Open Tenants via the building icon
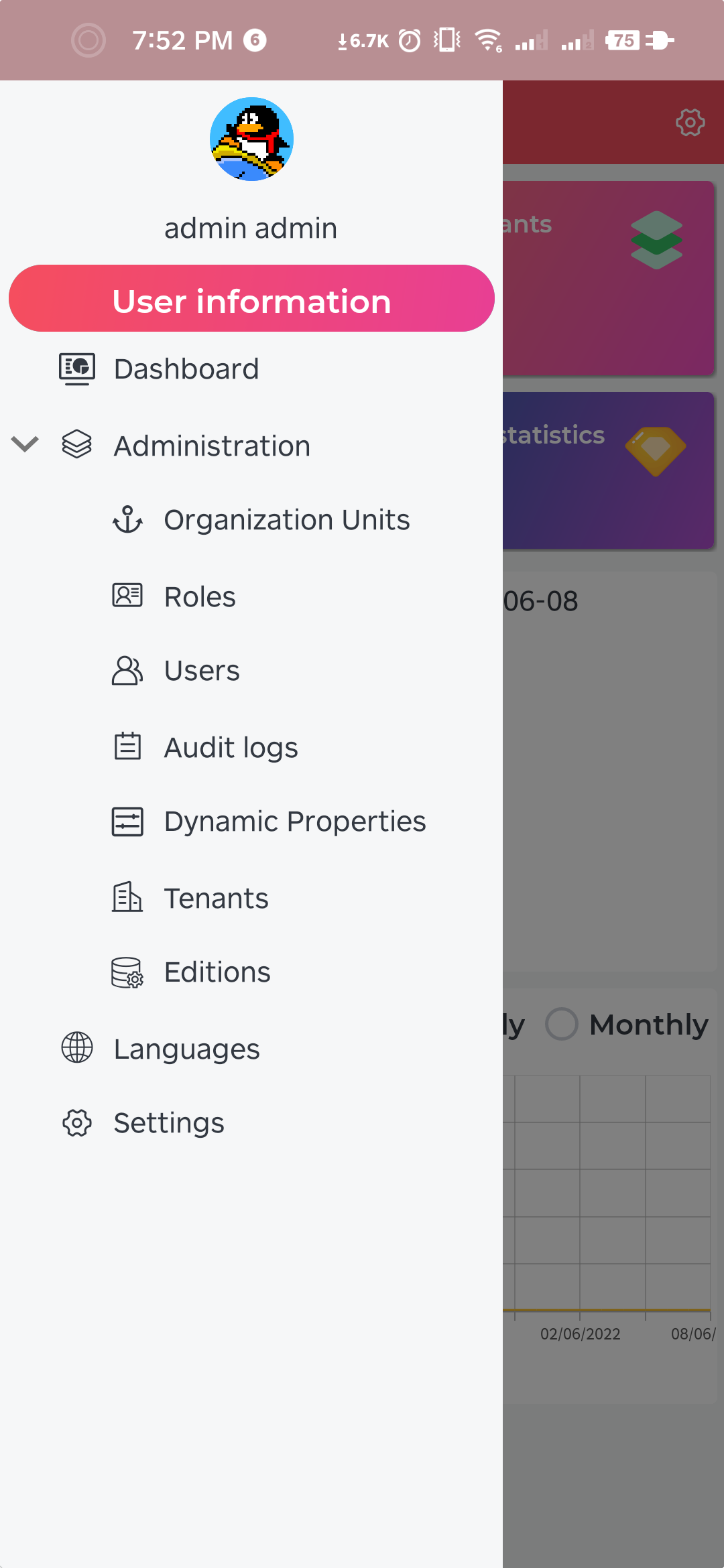Viewport: 724px width, 1568px height. click(x=127, y=897)
